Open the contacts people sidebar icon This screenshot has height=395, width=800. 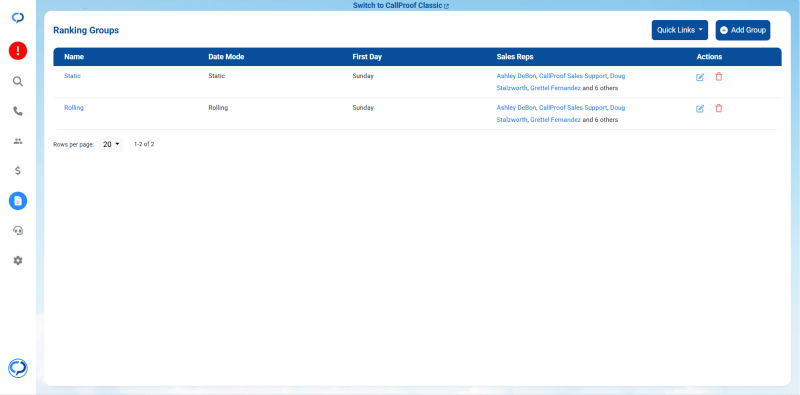coord(18,141)
